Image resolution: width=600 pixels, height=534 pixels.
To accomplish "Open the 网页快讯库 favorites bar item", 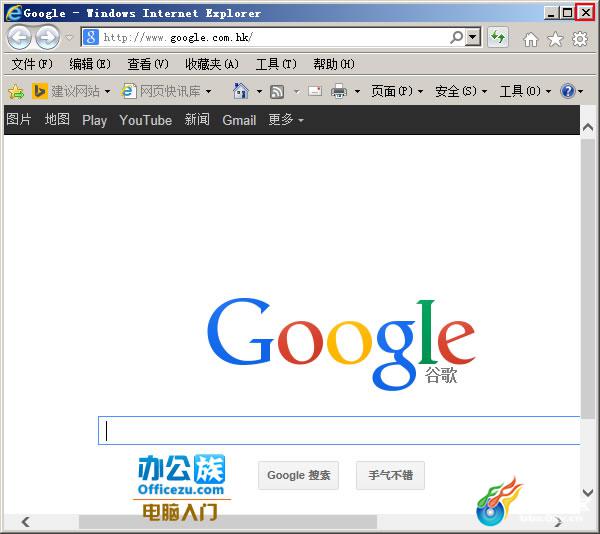I will [x=161, y=91].
